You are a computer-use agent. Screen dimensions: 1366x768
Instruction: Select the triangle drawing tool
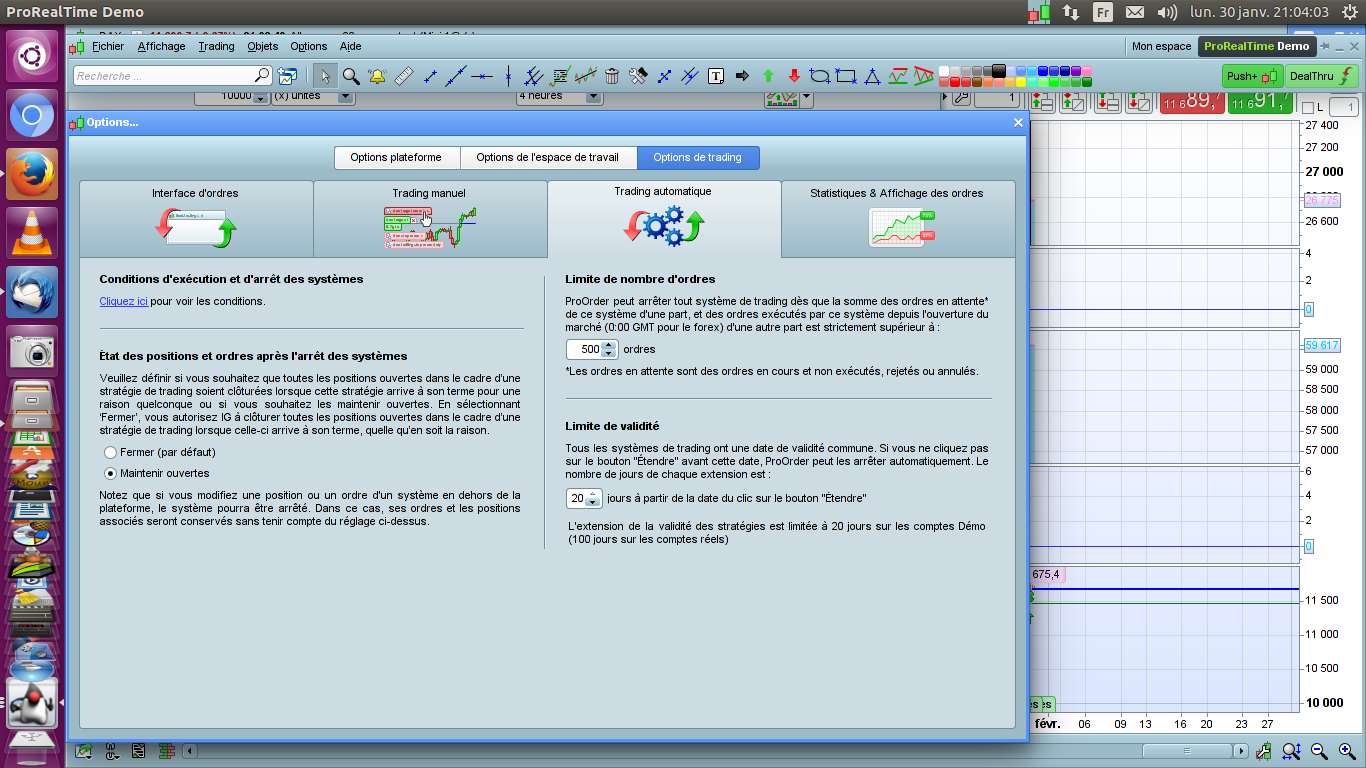coord(872,76)
